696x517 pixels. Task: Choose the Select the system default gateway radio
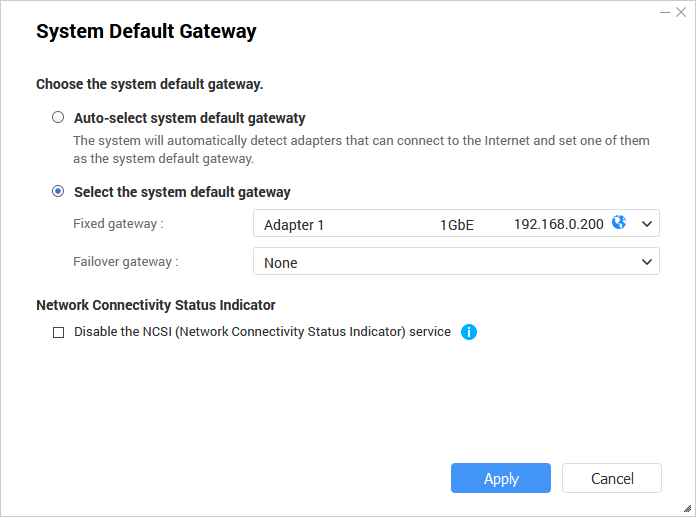58,191
